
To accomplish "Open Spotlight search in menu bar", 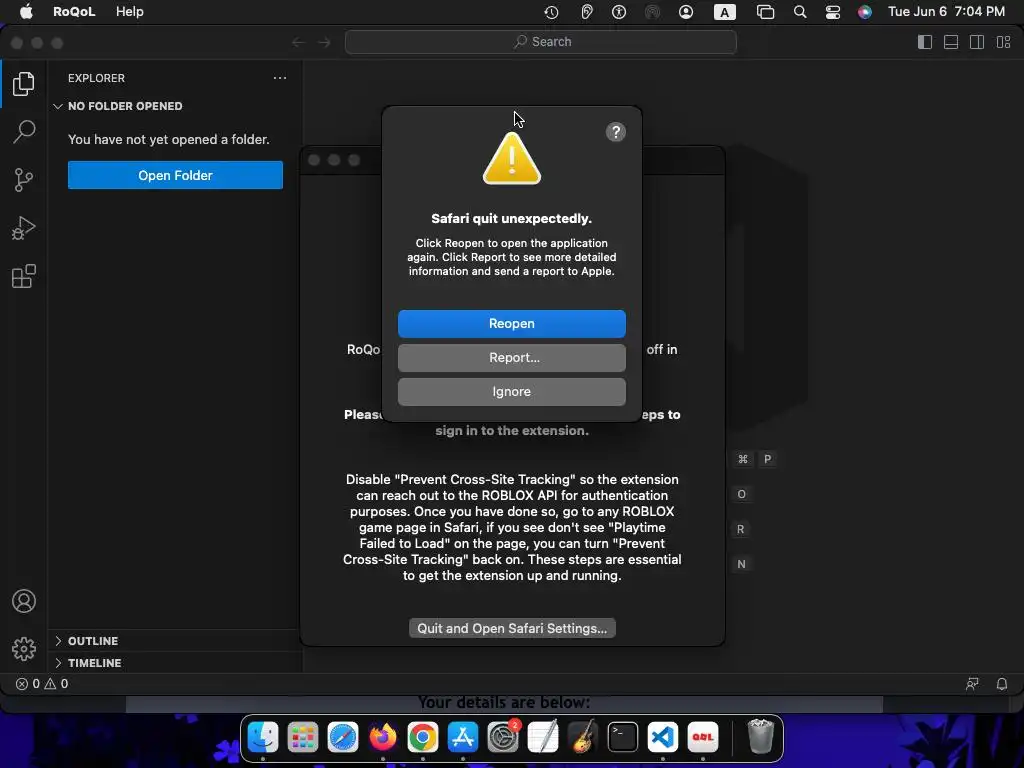I will 799,12.
